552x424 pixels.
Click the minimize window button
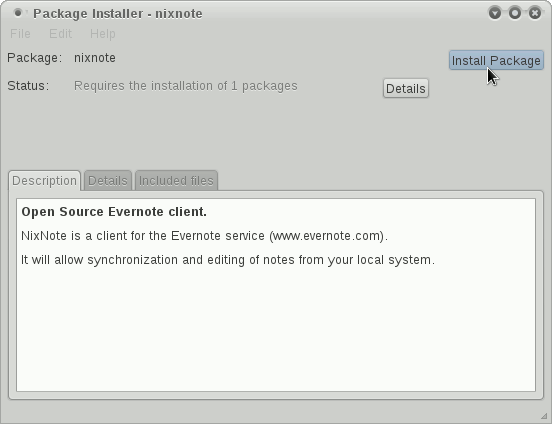(495, 13)
